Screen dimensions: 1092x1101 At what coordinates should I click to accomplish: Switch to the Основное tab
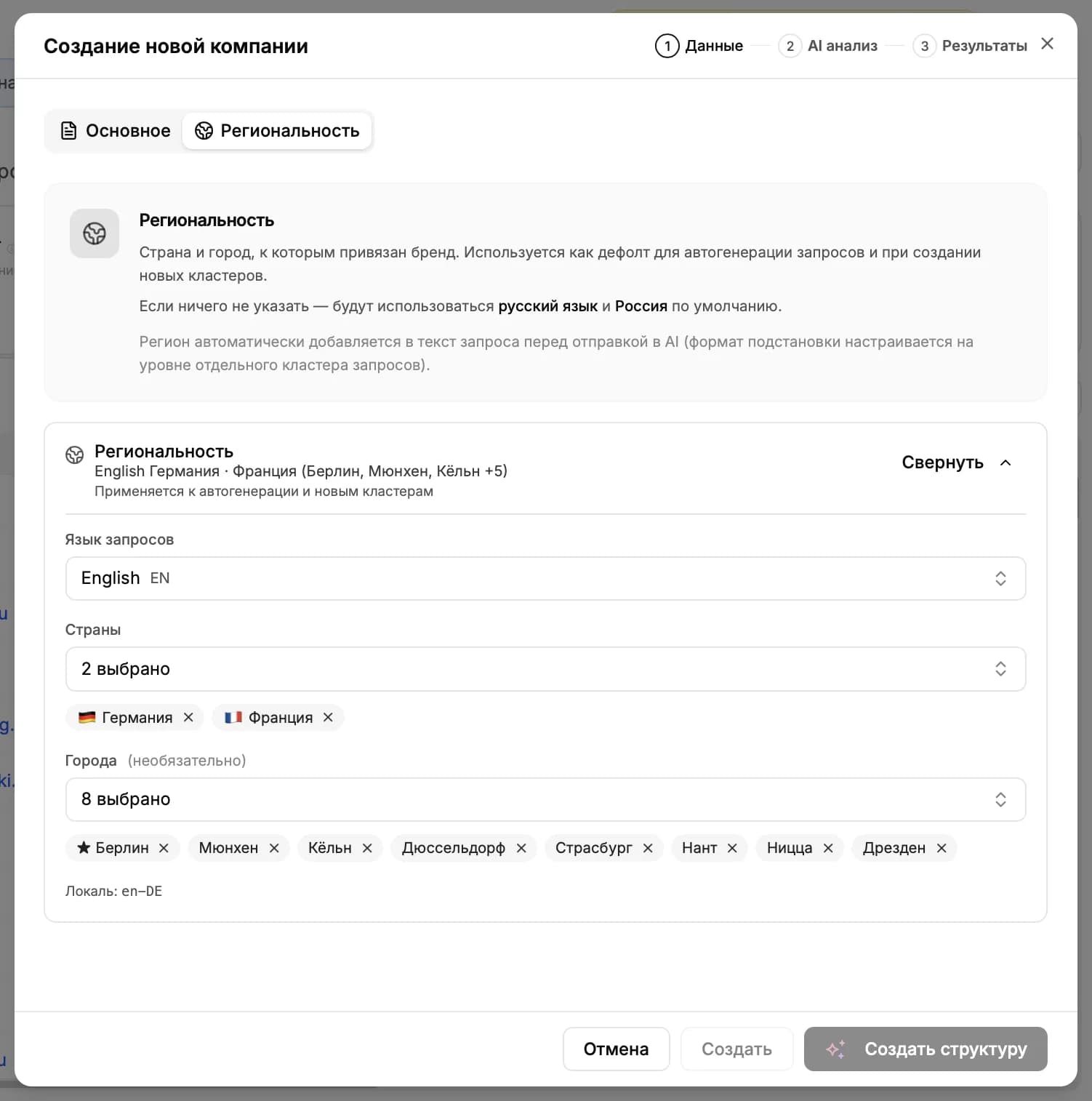pyautogui.click(x=116, y=131)
